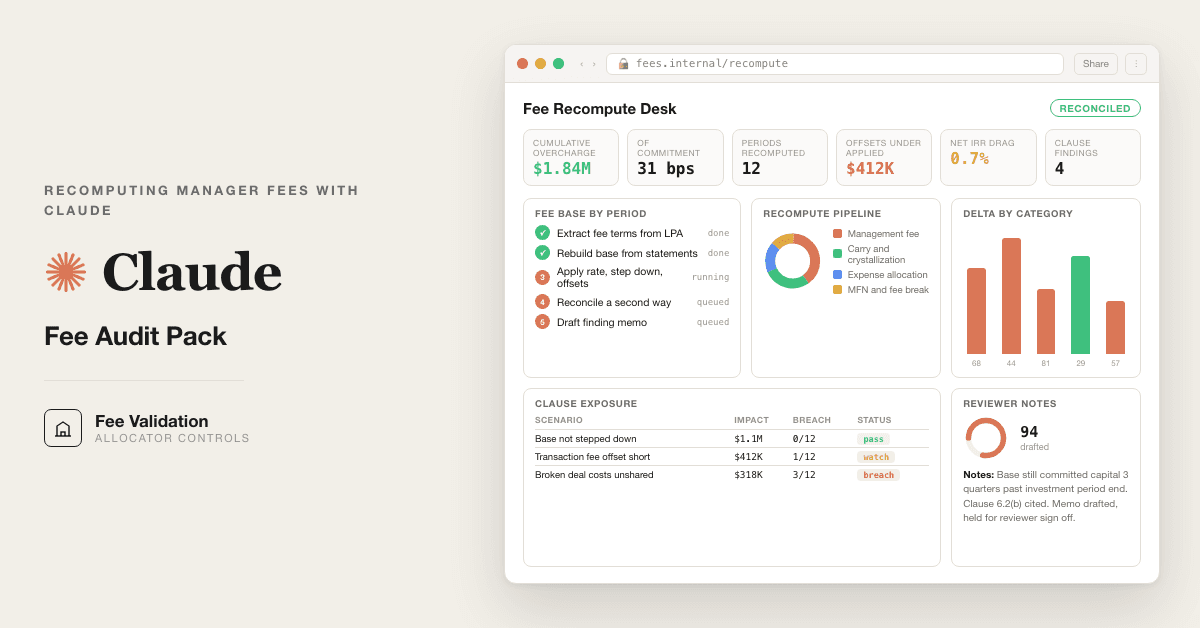This screenshot has width=1200, height=628.
Task: Click the 'watch' status tag
Action: (876, 457)
